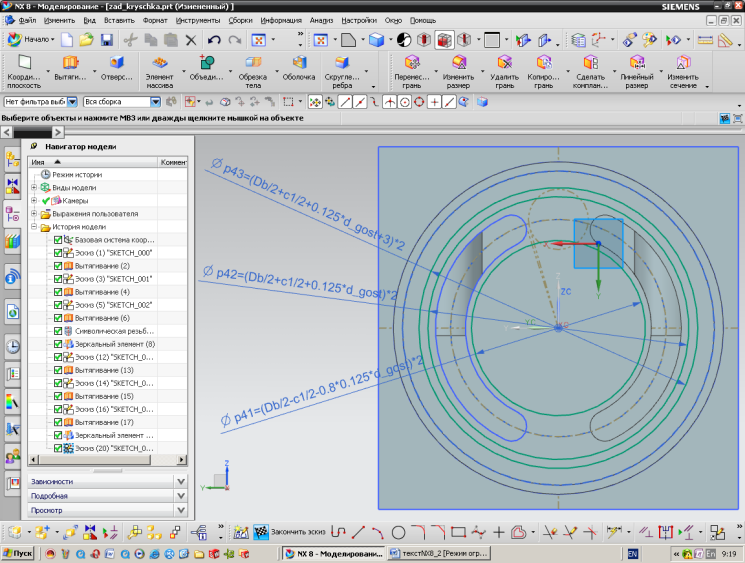Viewport: 745px width, 563px height.
Task: Select the Изменить размер tool
Action: point(458,72)
